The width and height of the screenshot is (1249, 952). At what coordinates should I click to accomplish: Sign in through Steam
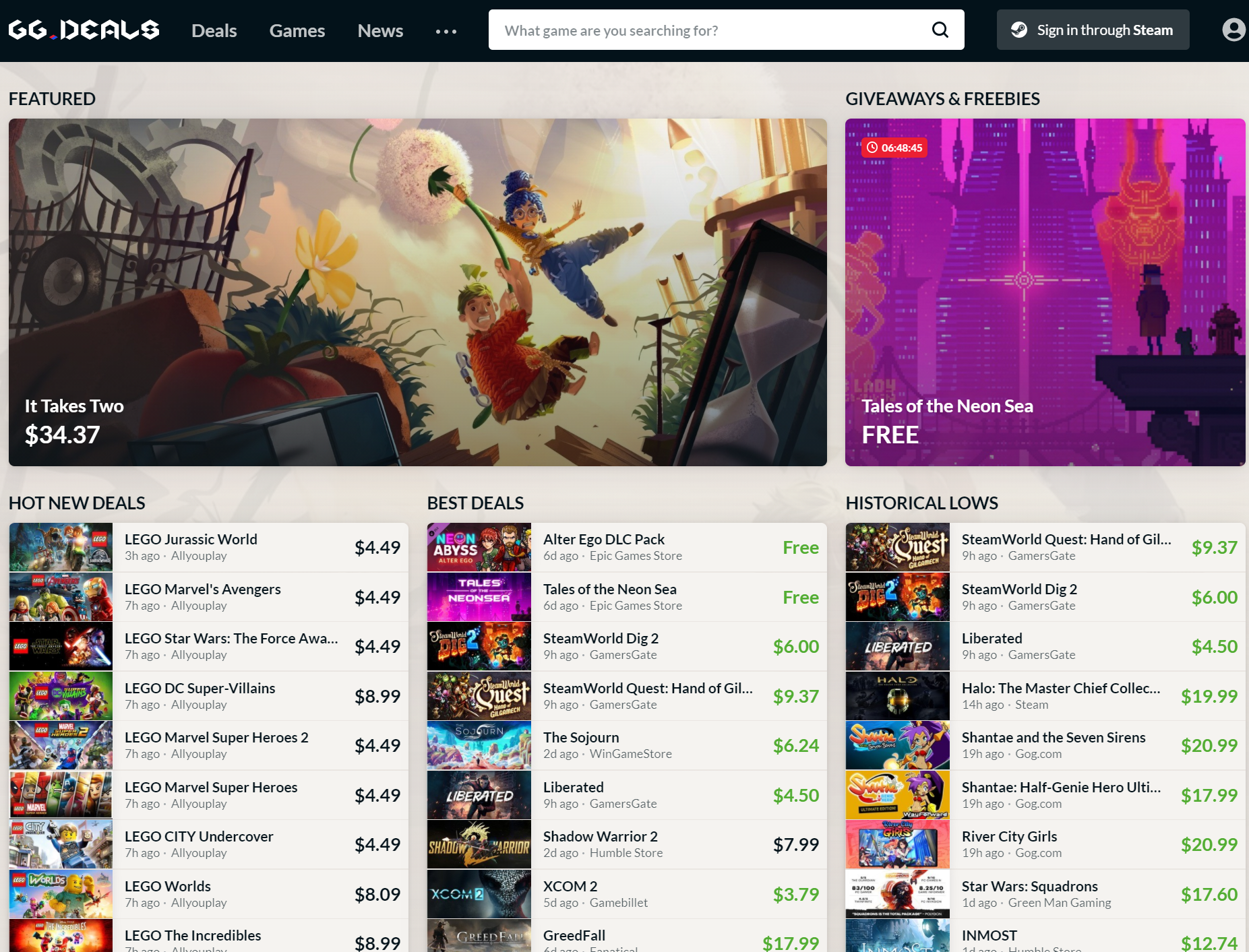(x=1093, y=30)
